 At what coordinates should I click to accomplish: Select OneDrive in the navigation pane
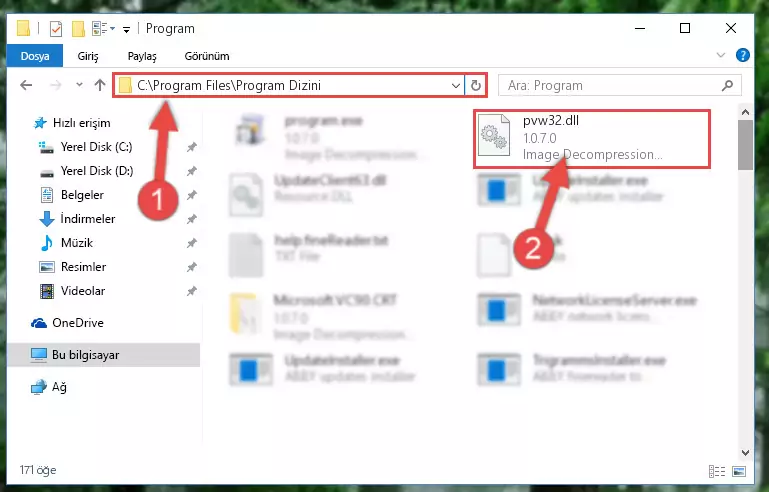pyautogui.click(x=77, y=323)
